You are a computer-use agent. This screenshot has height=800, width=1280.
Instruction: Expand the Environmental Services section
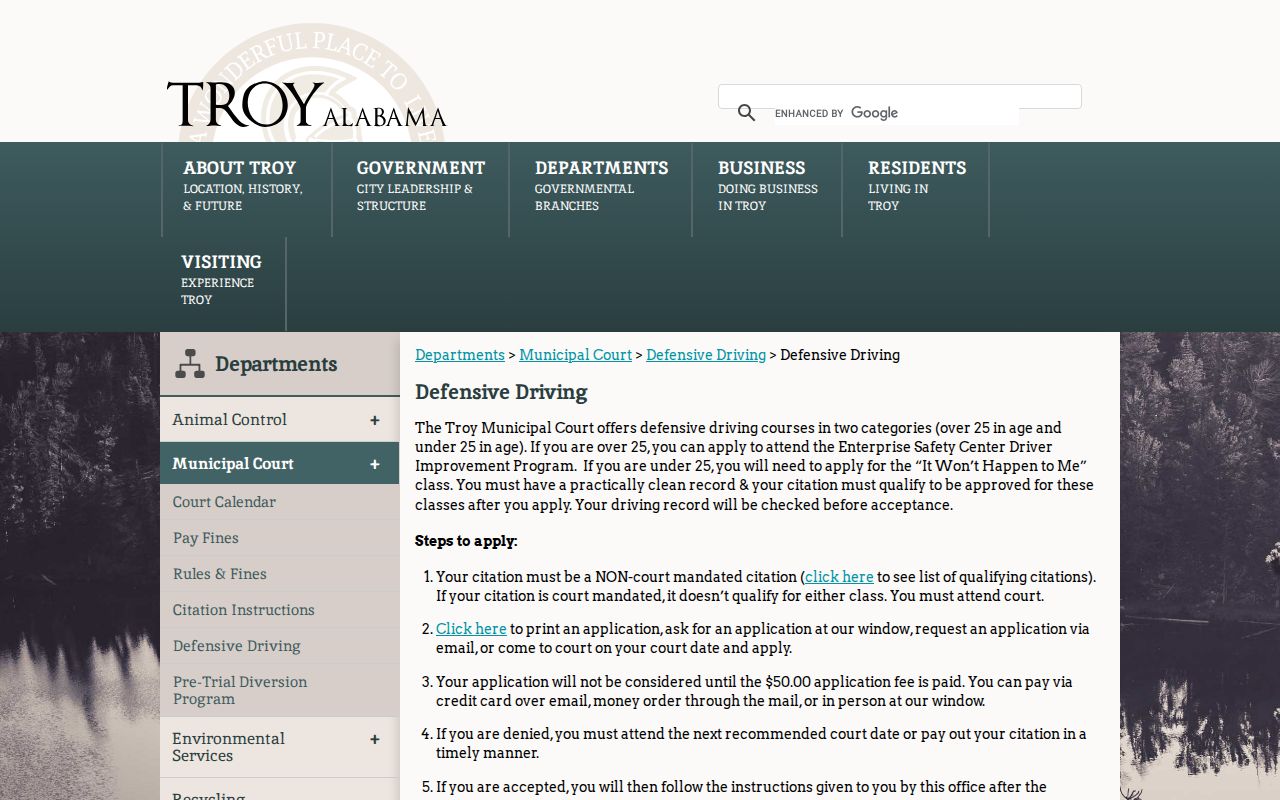[375, 740]
